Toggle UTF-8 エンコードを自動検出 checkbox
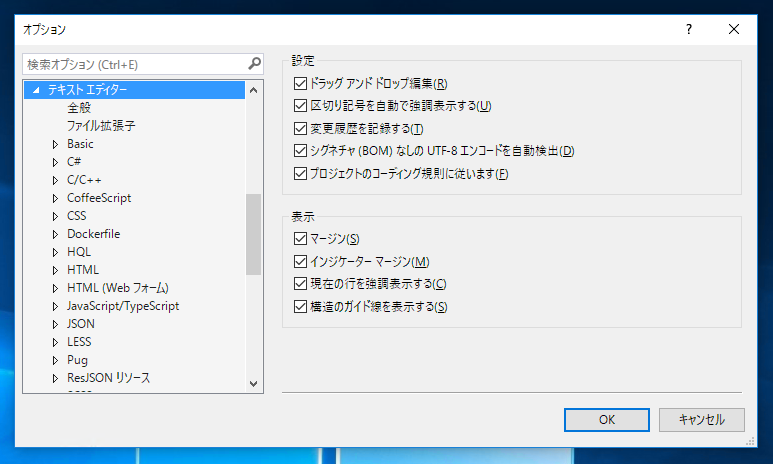Screen dimensions: 773x464 click(300, 150)
